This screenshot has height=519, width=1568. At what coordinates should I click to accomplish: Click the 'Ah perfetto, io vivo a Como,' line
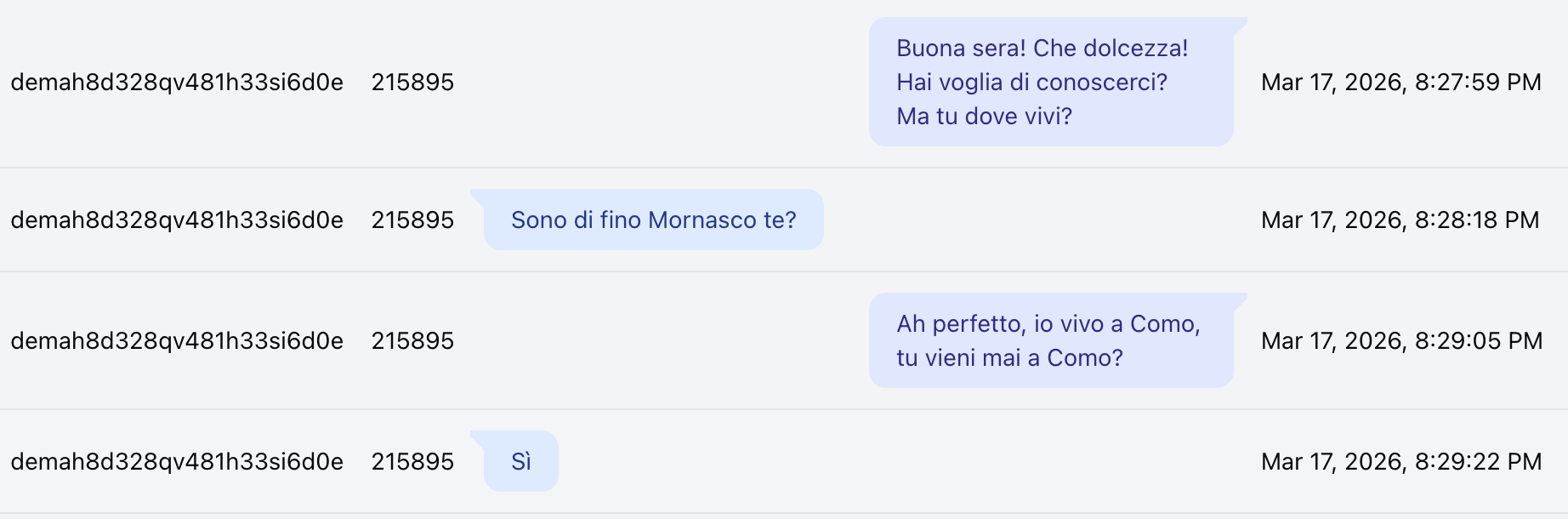click(x=1048, y=324)
